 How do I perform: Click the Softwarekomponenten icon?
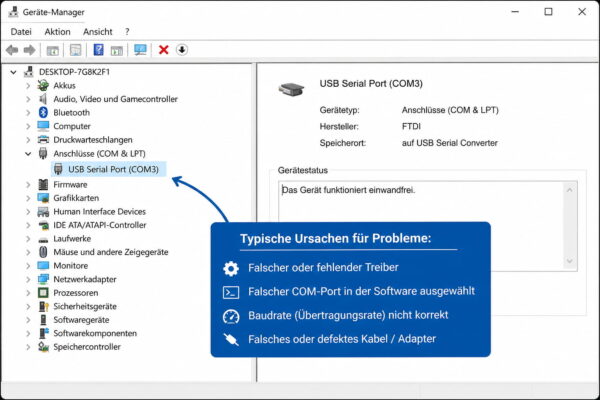coord(44,333)
